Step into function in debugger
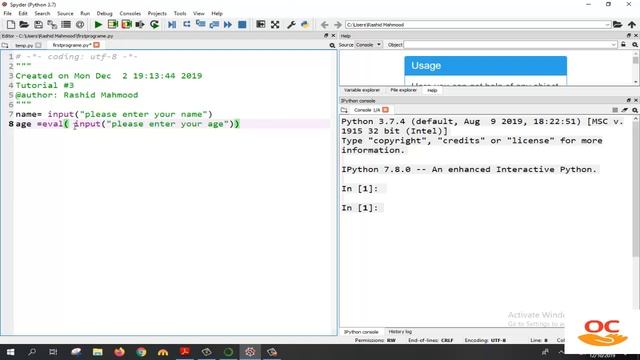Viewport: 640px width, 360px height. click(200, 24)
